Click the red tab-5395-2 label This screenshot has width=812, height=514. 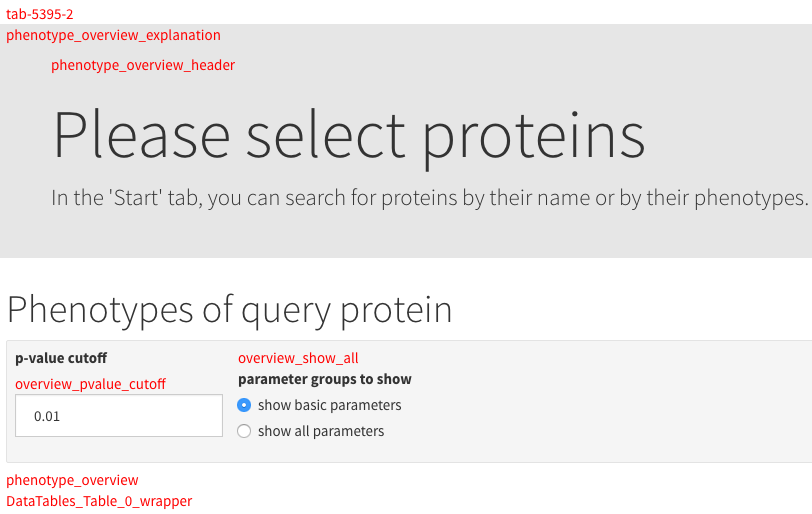tap(40, 15)
